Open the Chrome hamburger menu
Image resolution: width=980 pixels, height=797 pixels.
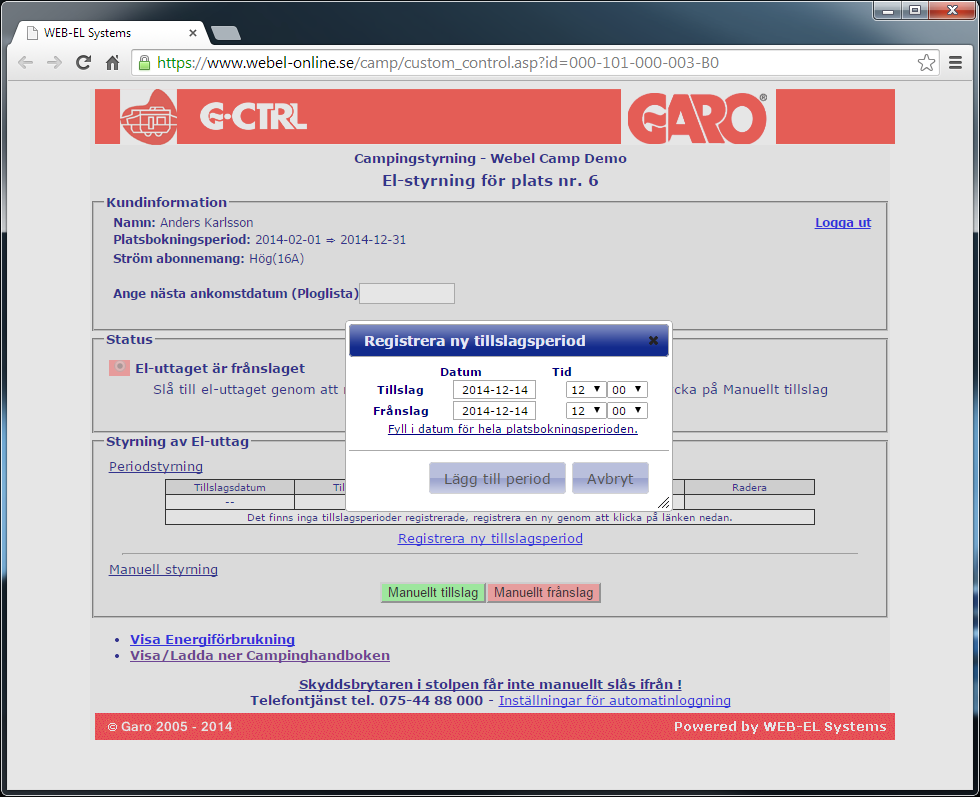(x=955, y=63)
